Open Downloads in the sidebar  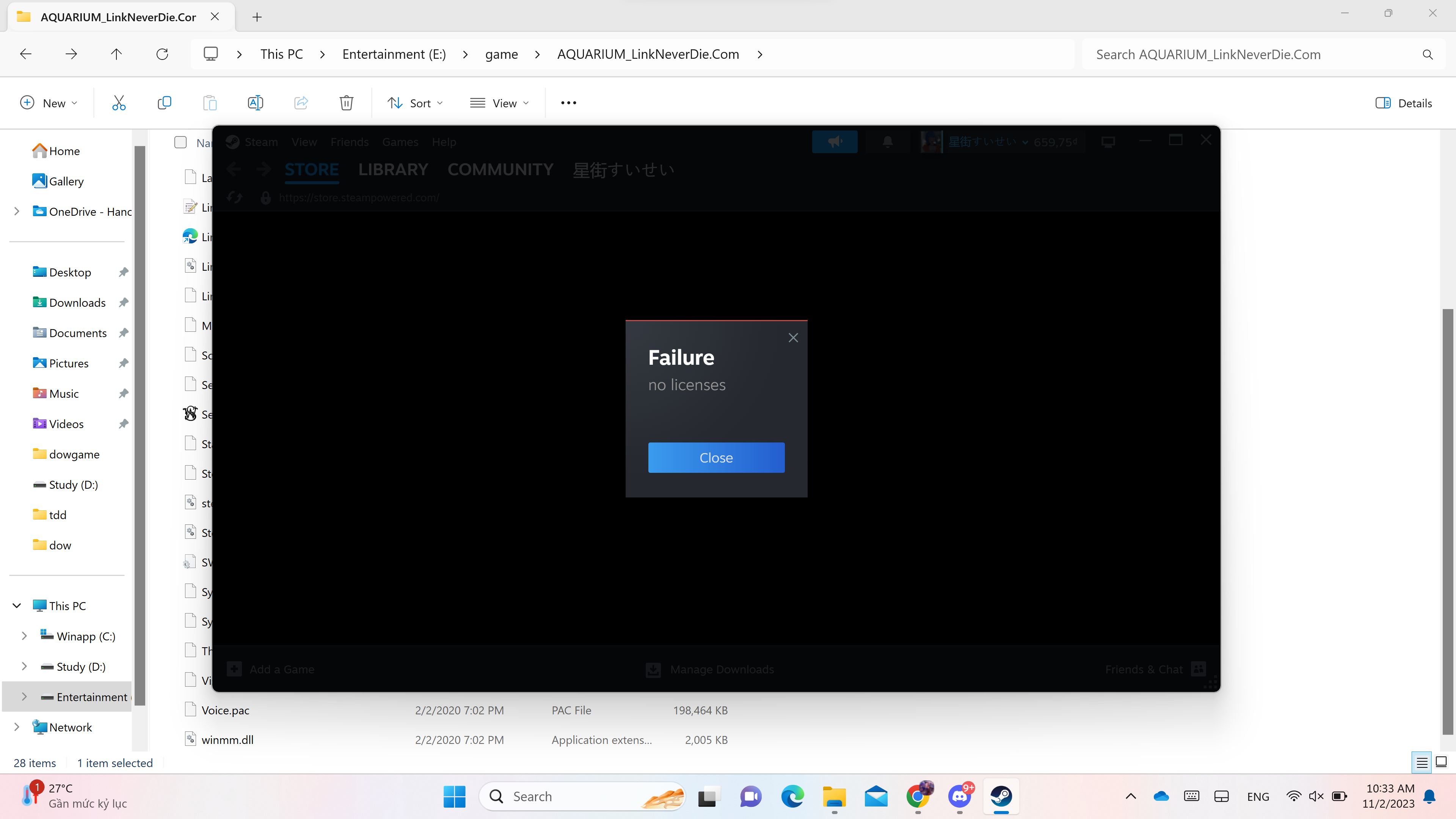(77, 303)
